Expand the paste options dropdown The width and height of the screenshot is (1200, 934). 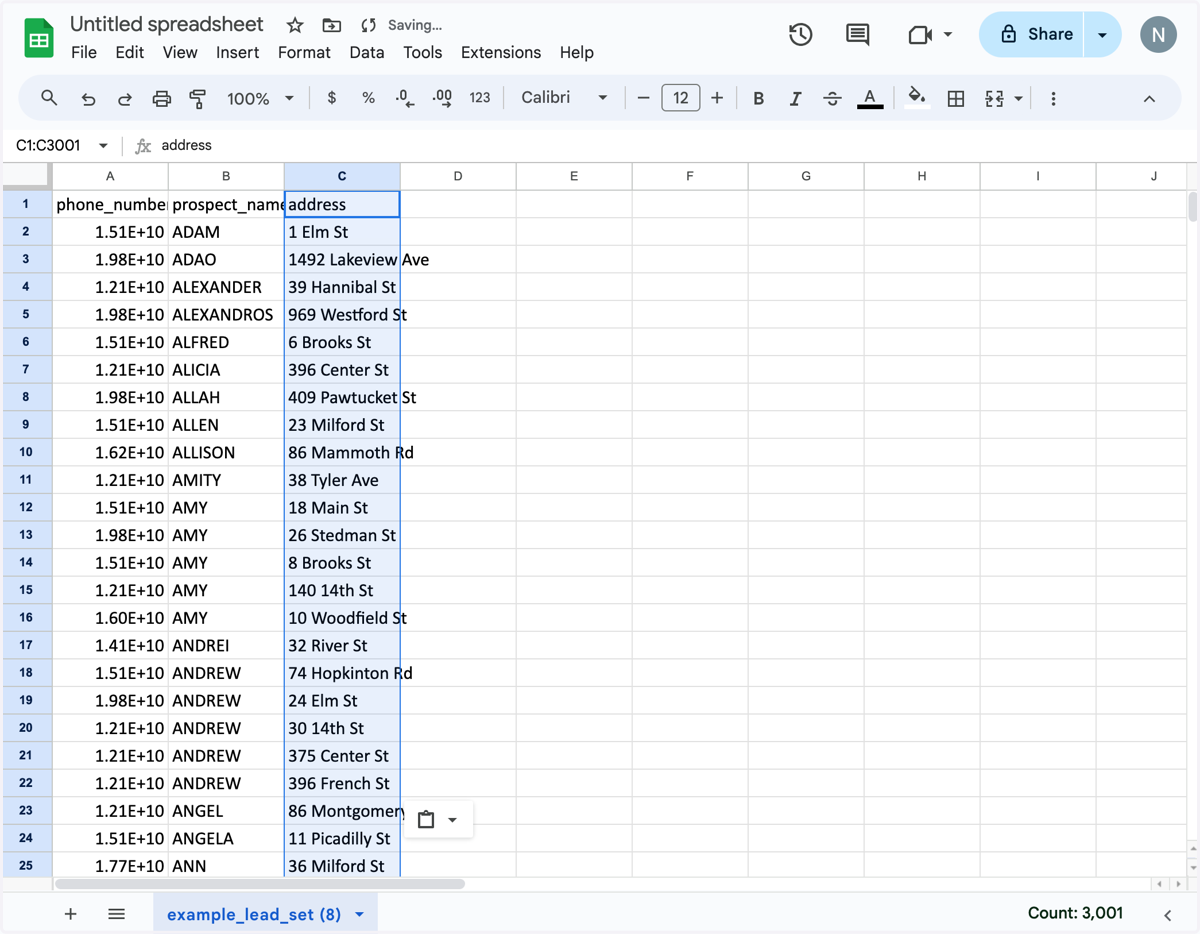click(453, 820)
